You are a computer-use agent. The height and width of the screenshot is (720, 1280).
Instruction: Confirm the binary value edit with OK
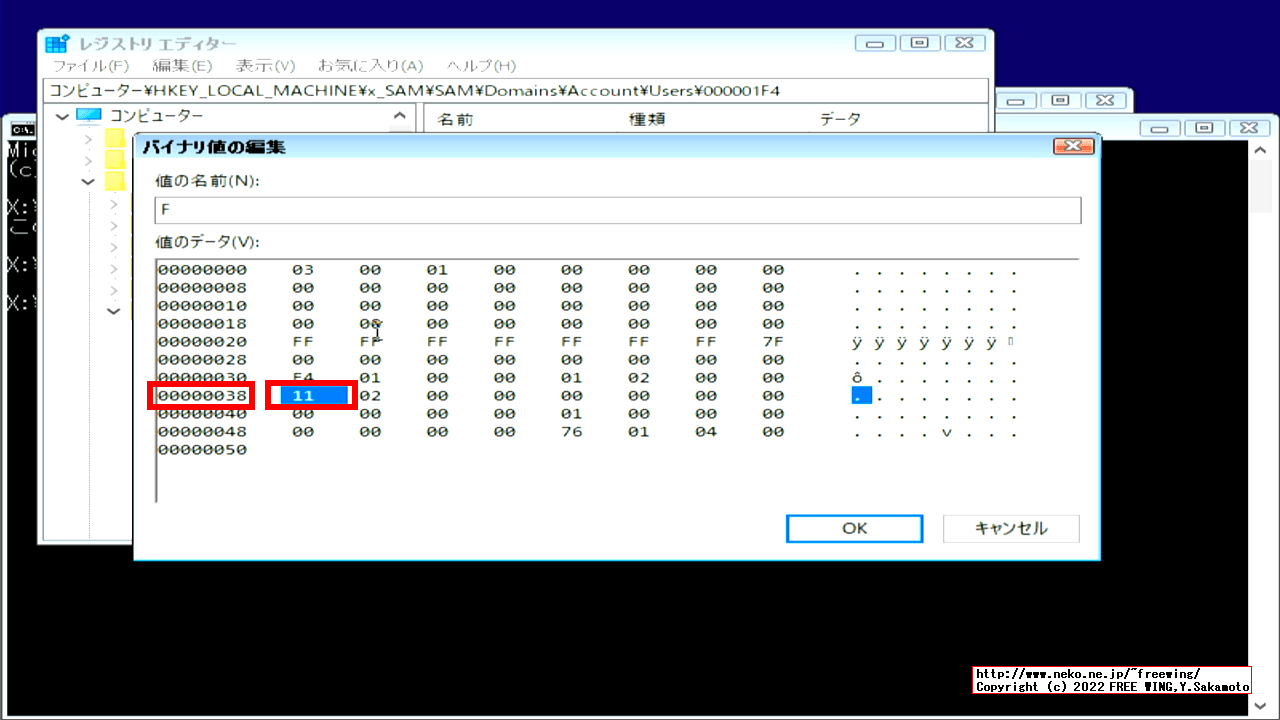[x=854, y=528]
